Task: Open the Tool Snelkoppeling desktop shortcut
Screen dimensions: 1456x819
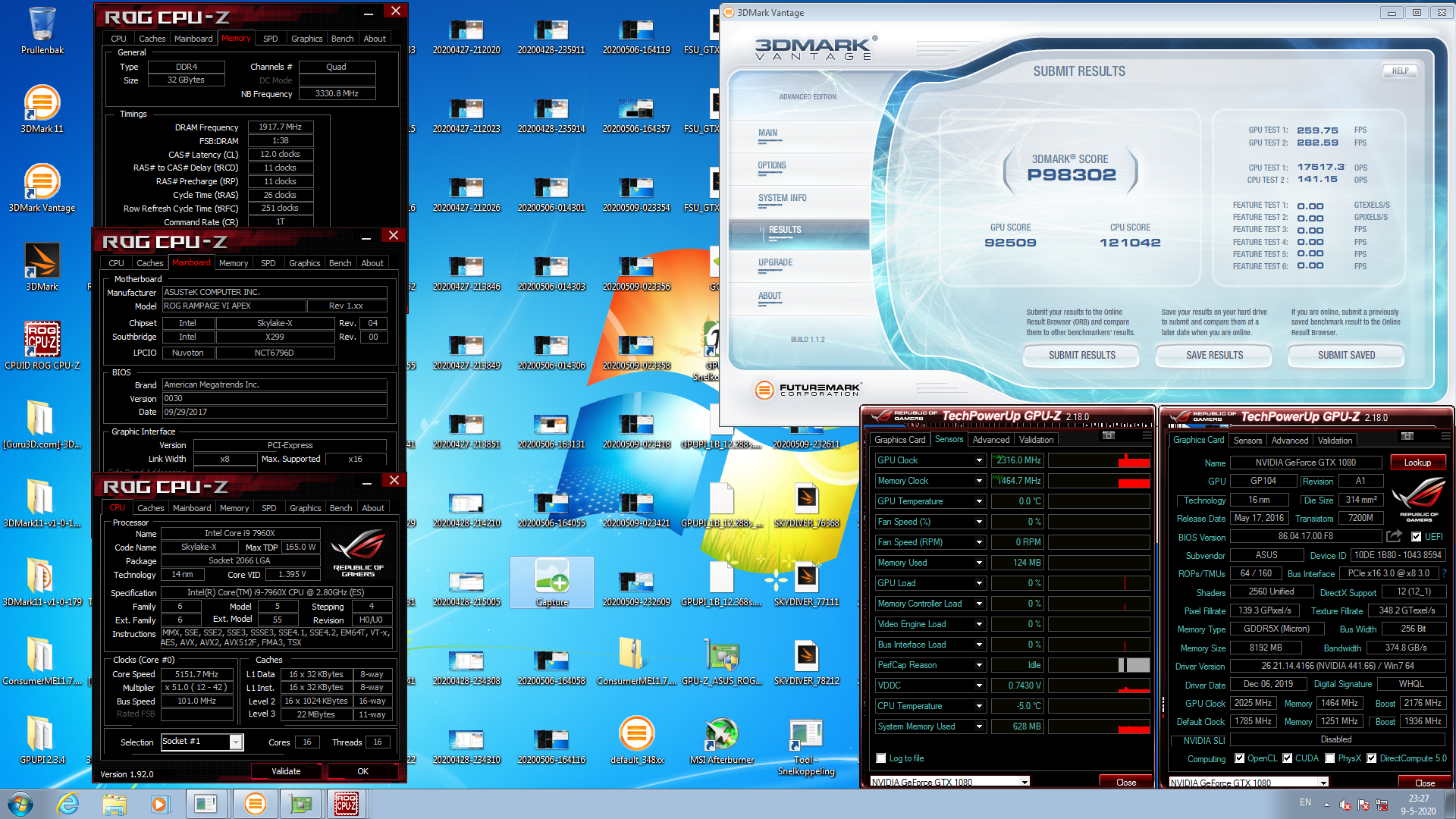Action: [x=806, y=746]
